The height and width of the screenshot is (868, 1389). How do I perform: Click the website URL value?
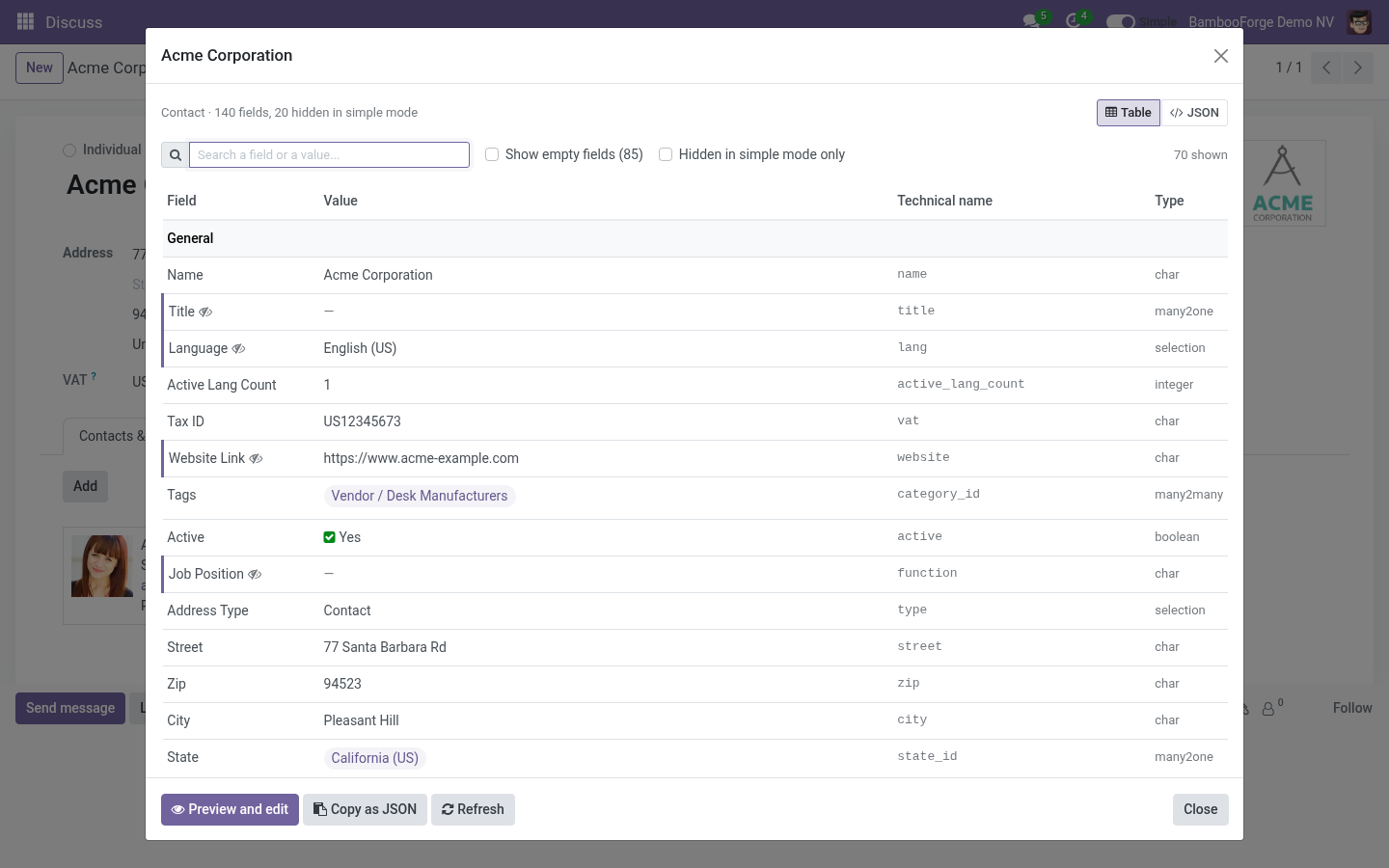pyautogui.click(x=421, y=458)
